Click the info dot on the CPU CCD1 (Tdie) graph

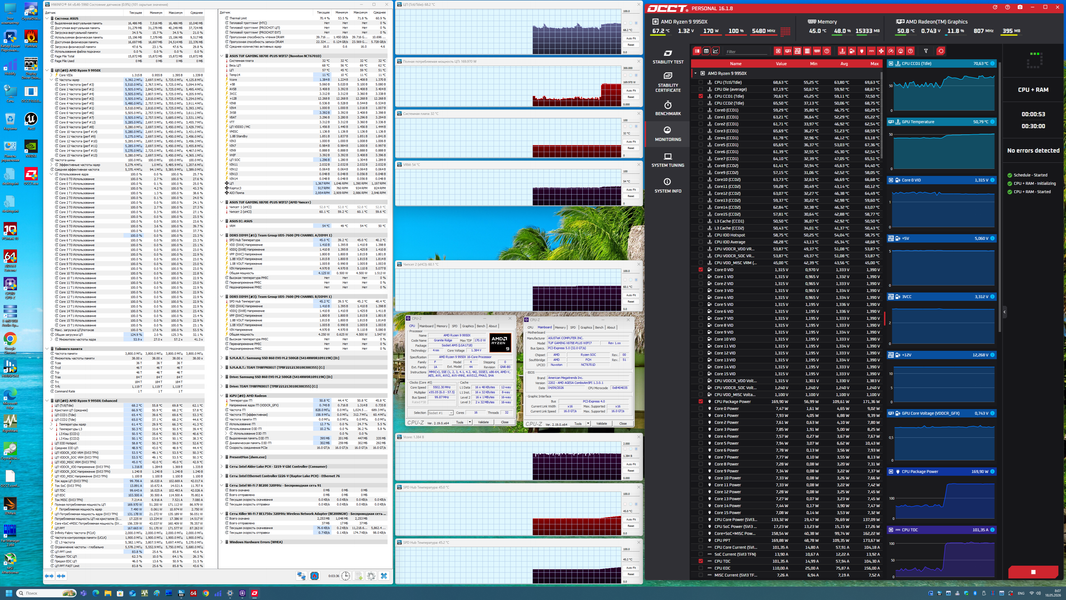pyautogui.click(x=993, y=64)
